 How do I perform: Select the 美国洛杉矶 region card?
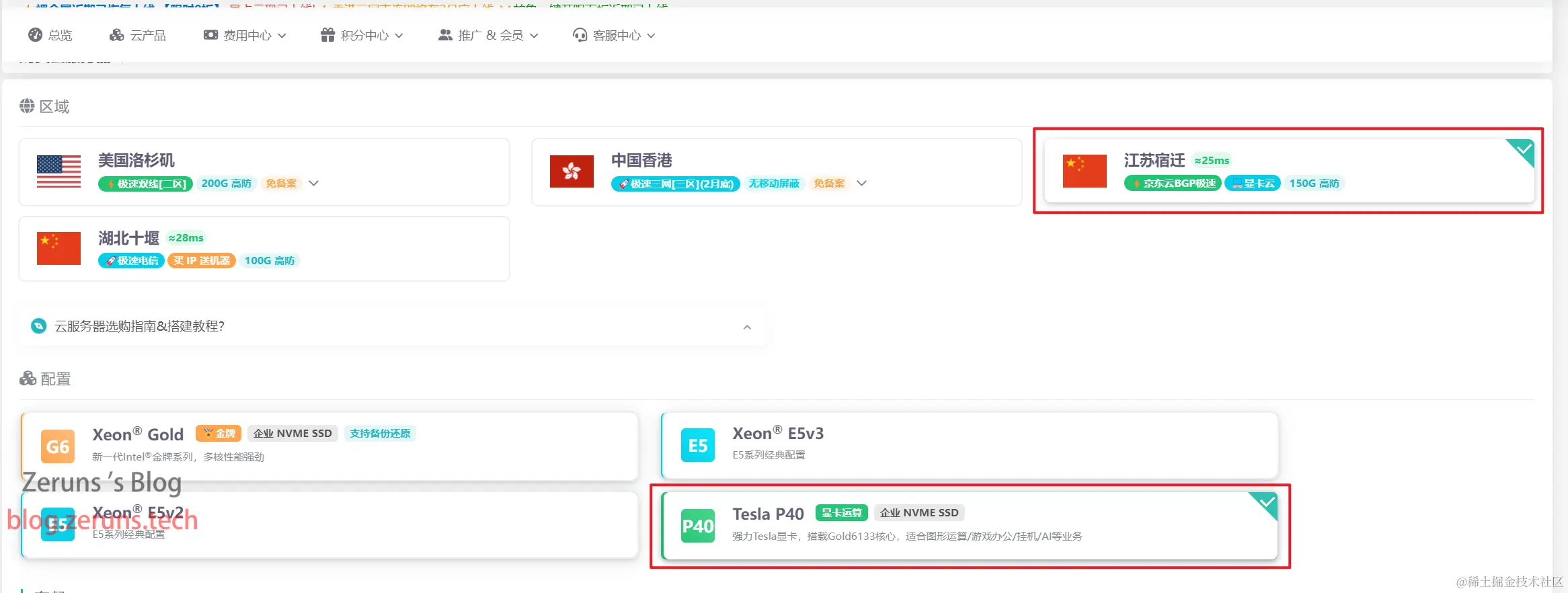point(264,172)
